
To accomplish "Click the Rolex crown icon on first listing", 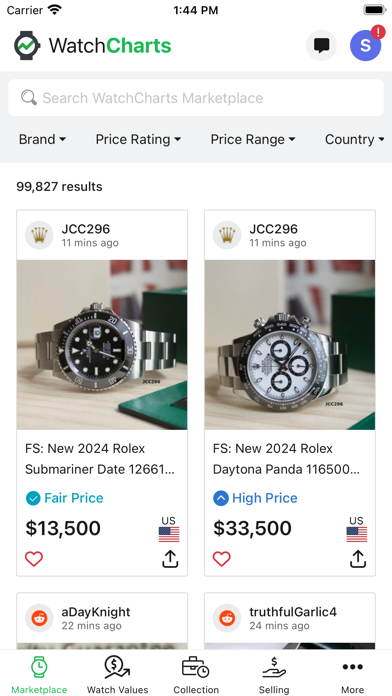I will tap(39, 235).
